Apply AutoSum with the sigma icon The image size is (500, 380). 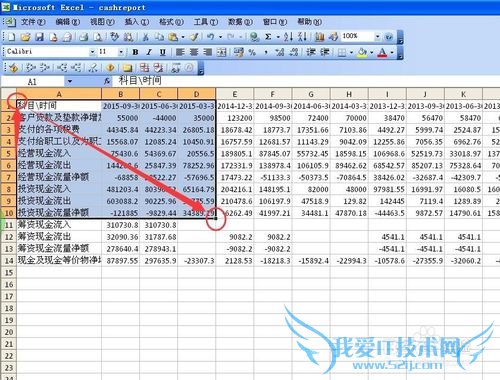[268, 37]
